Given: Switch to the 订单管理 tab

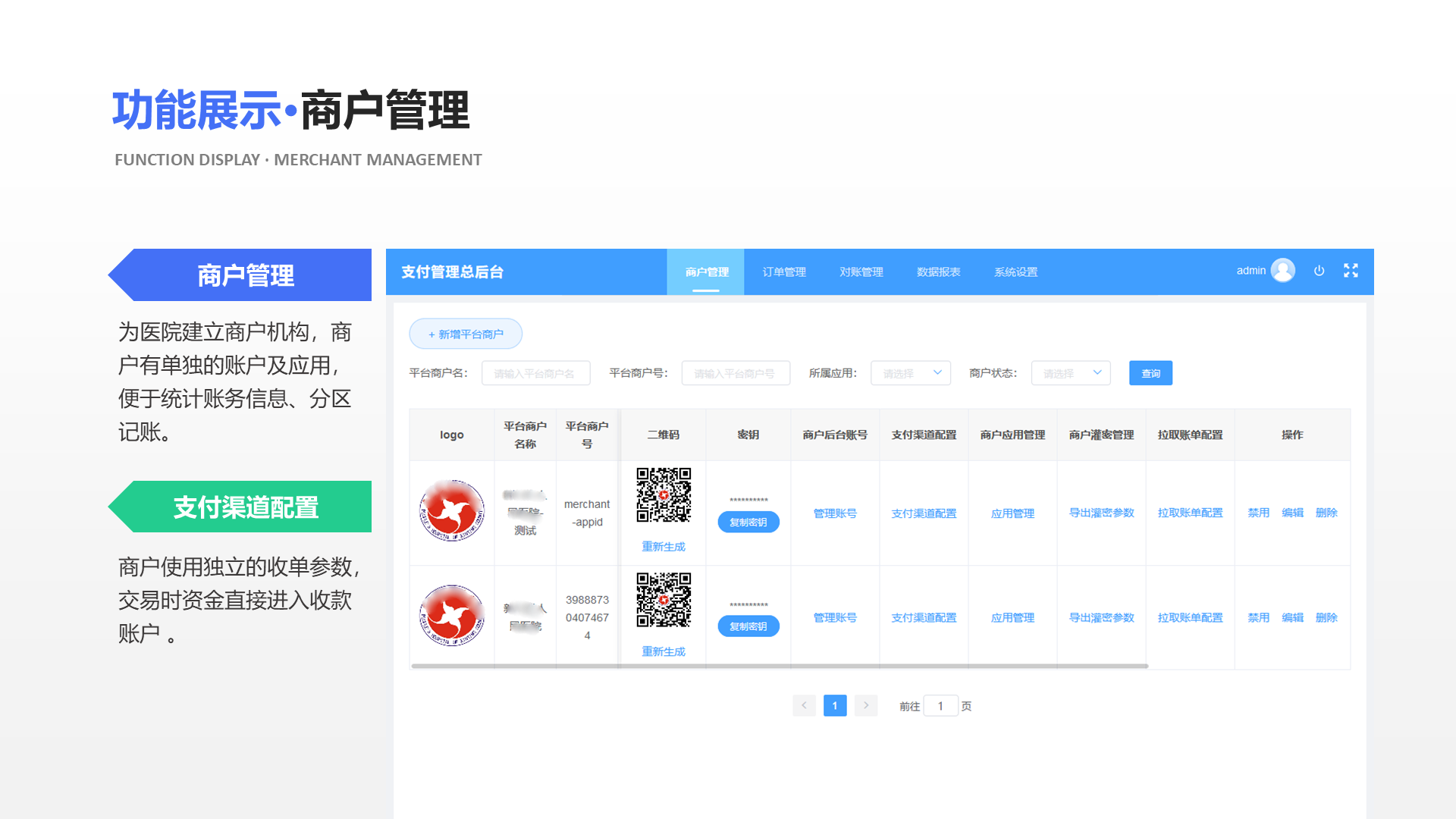Looking at the screenshot, I should [x=783, y=271].
